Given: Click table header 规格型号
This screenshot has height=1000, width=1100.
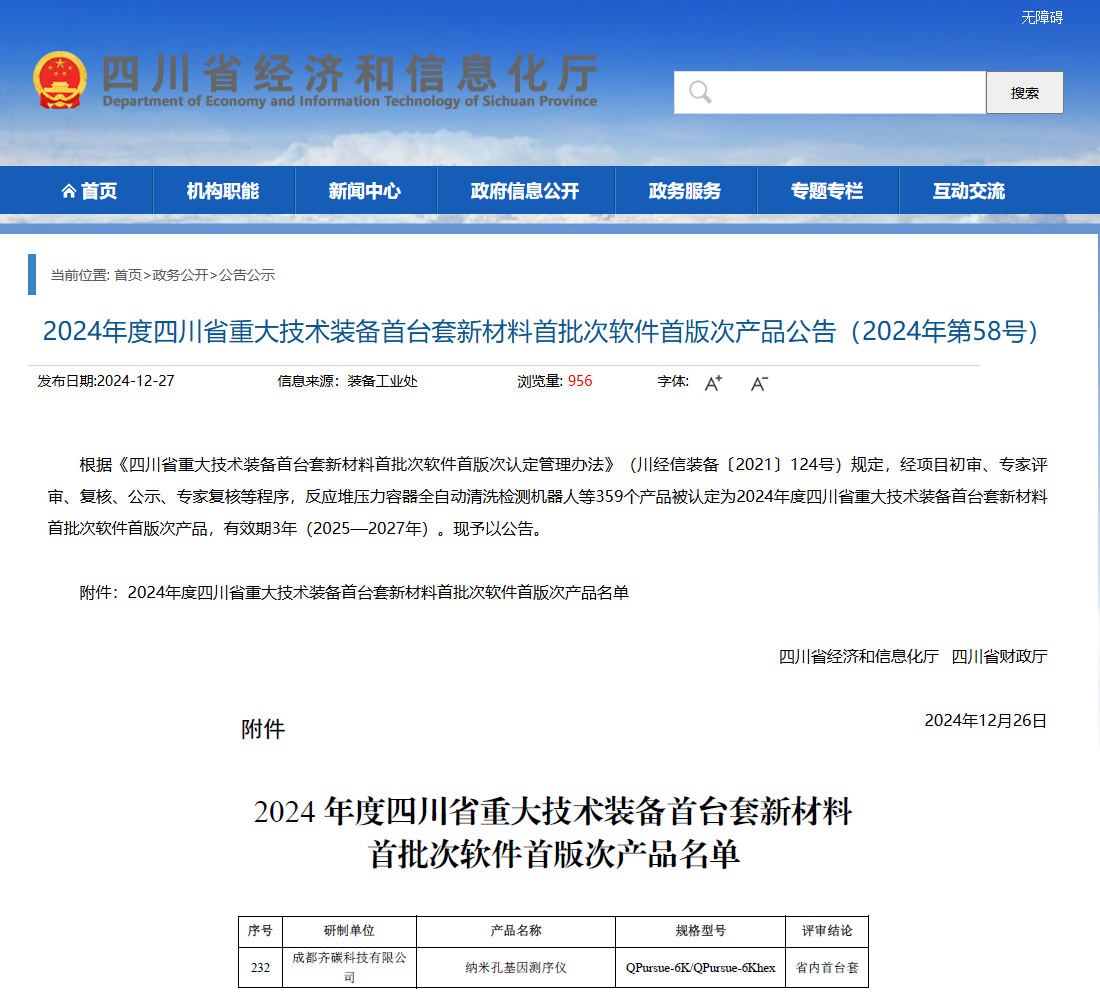Looking at the screenshot, I should (700, 931).
